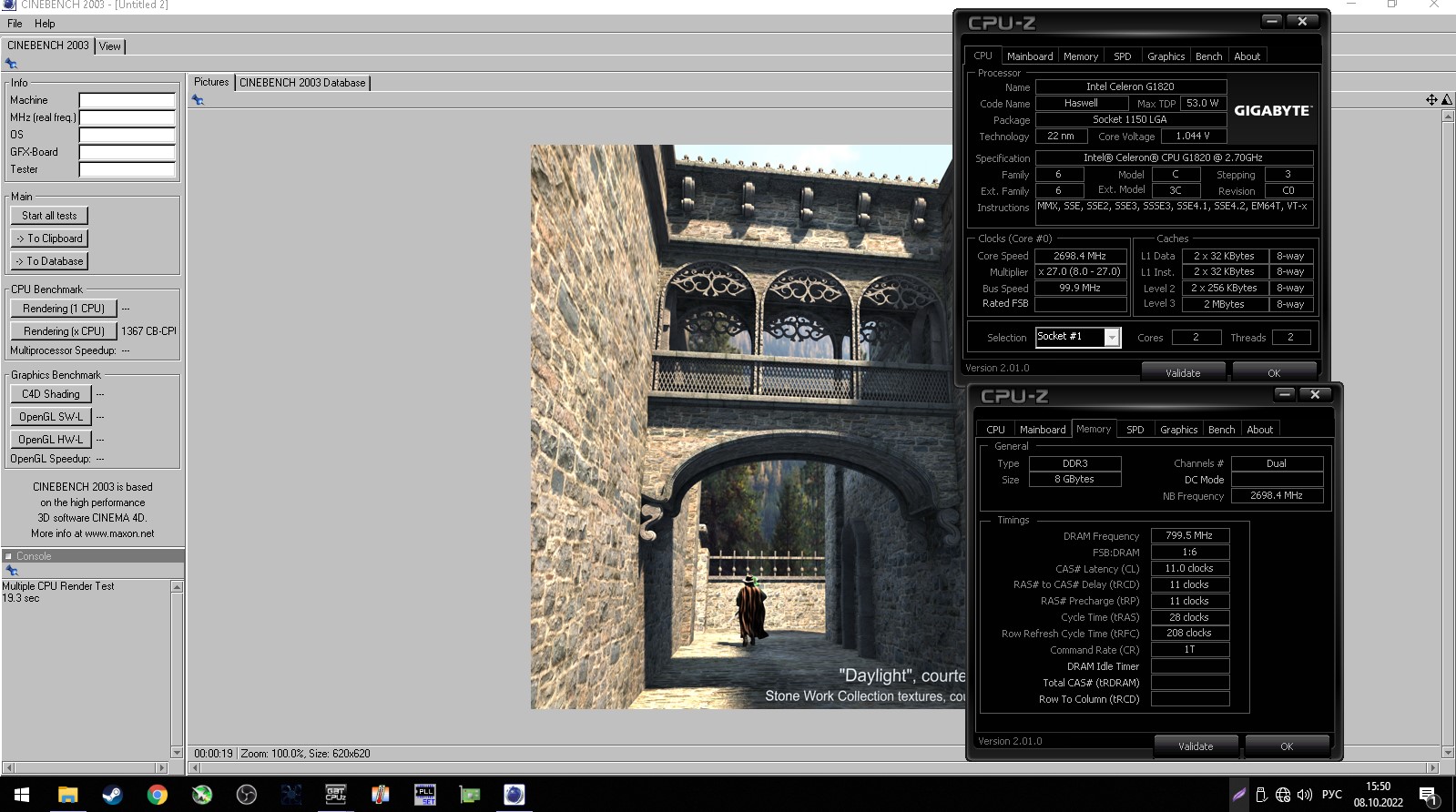Screen dimensions: 1456x812
Task: Click the pin icon under Pictures tab
Action: coord(198,100)
